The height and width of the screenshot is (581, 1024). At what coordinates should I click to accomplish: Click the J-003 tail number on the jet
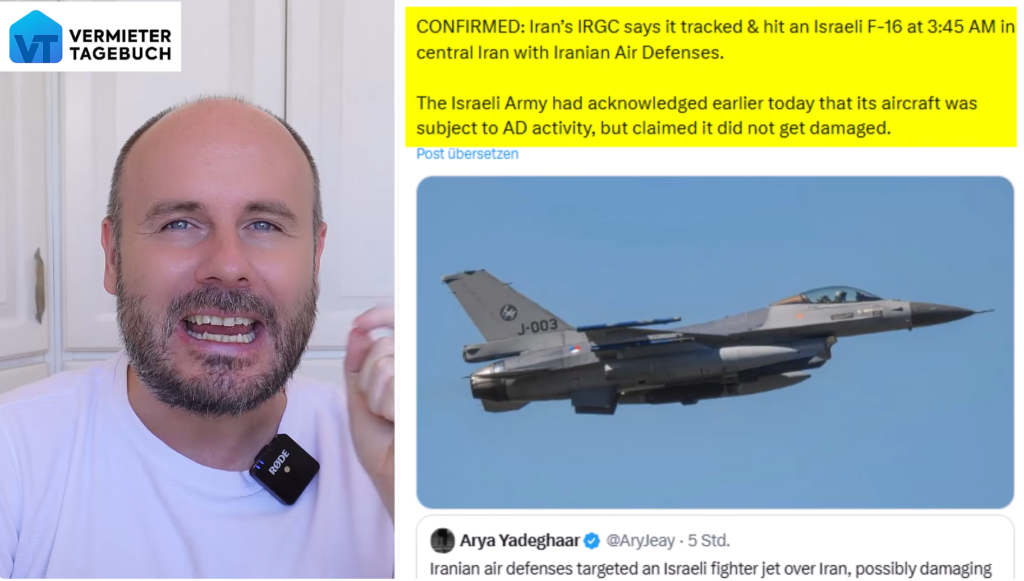pos(537,326)
